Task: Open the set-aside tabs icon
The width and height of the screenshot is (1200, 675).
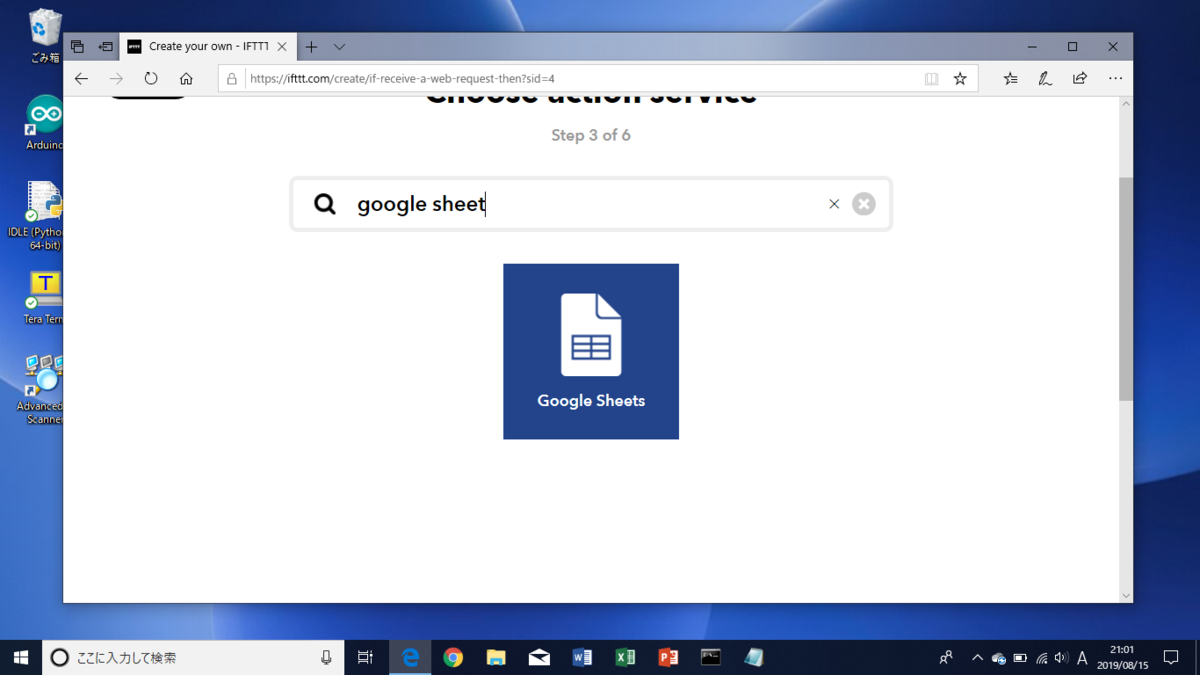Action: point(77,47)
